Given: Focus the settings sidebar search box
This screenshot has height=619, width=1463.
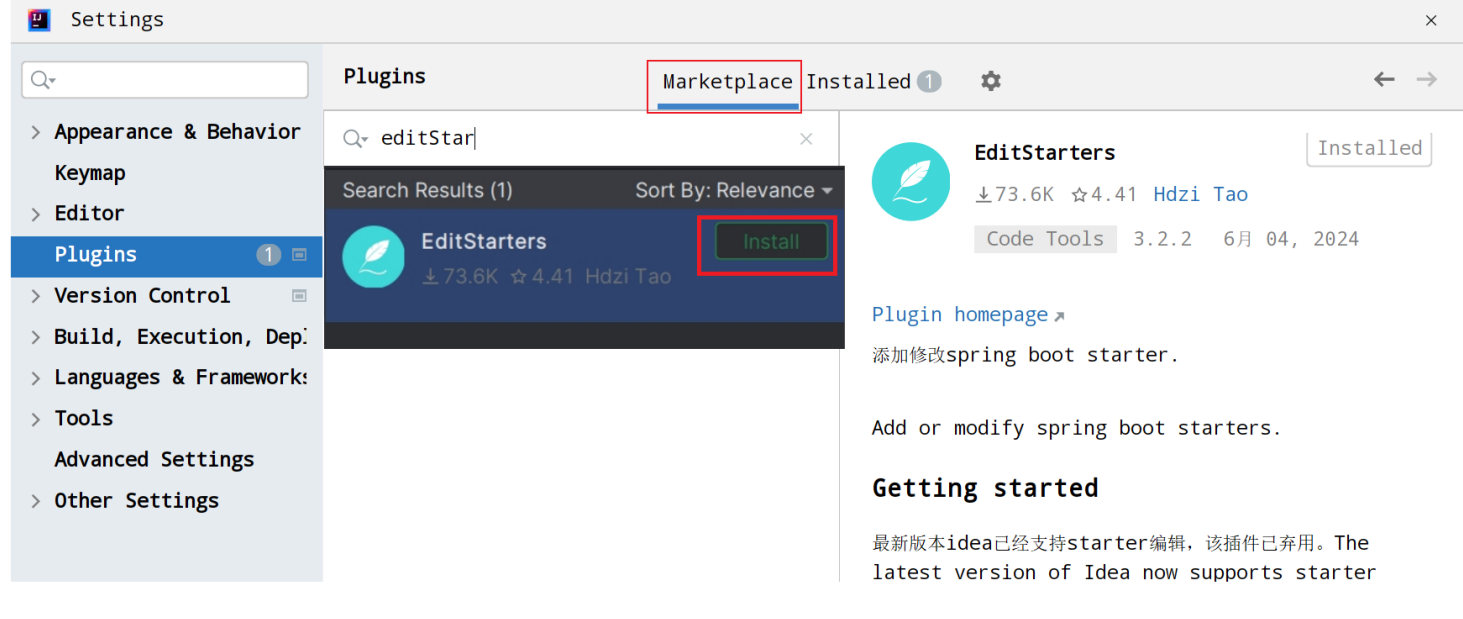Looking at the screenshot, I should click(x=165, y=80).
